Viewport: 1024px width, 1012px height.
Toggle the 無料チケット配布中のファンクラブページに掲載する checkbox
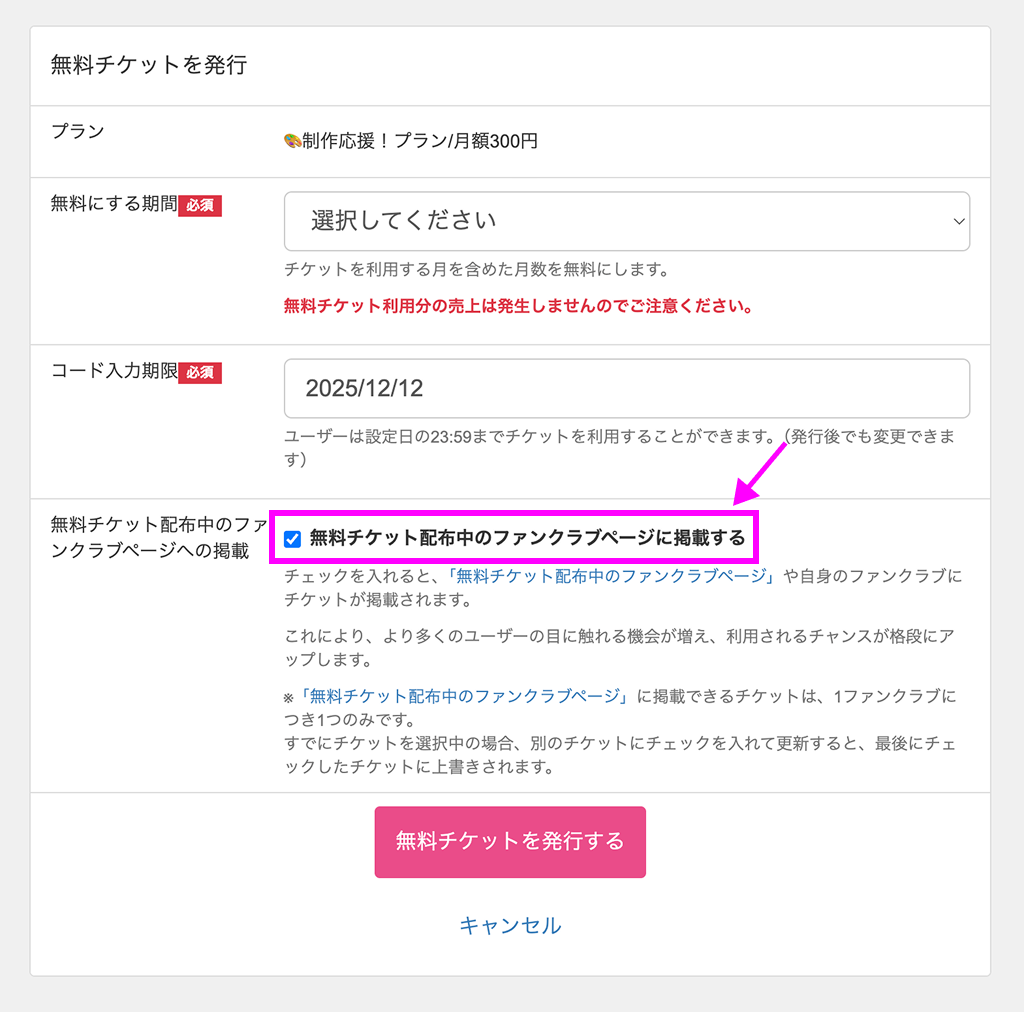click(291, 538)
